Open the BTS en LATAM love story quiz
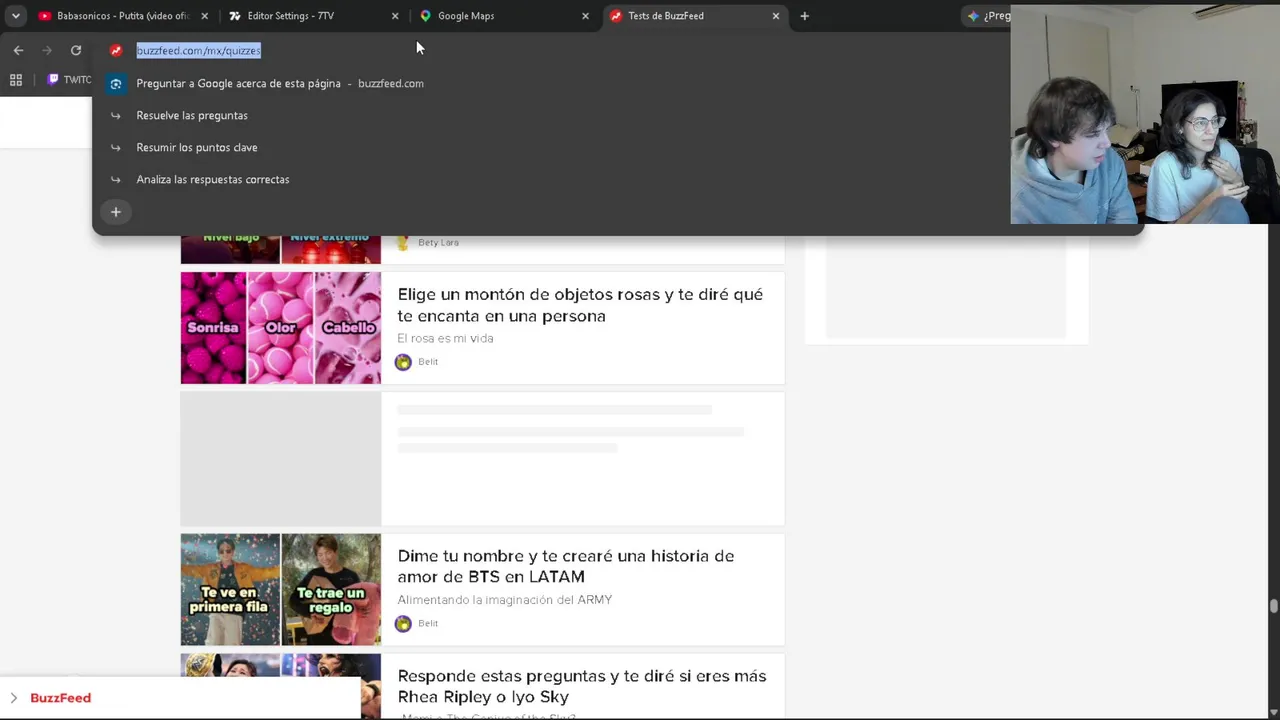The width and height of the screenshot is (1280, 720). click(566, 566)
